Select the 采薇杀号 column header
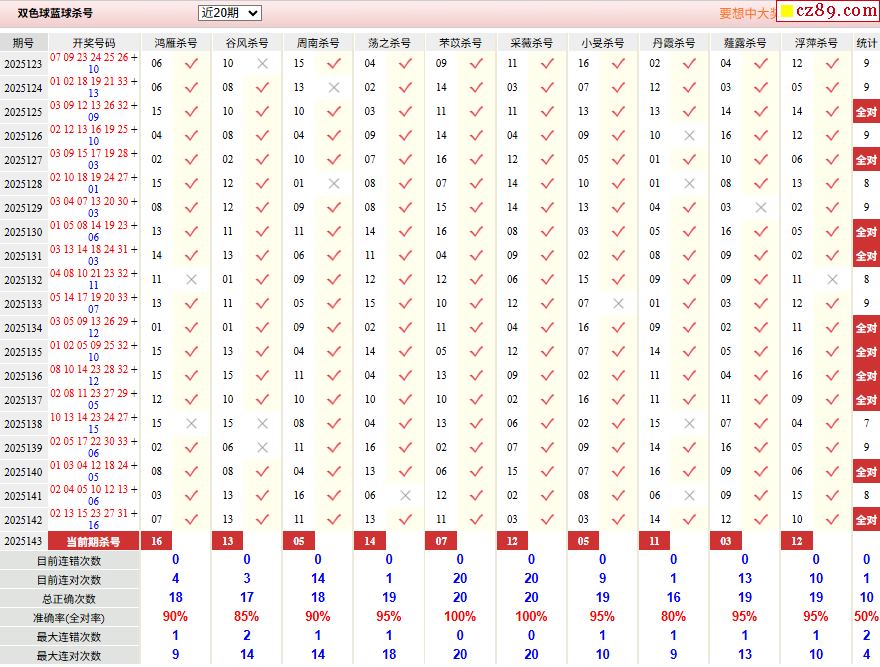880x667 pixels. pos(532,43)
